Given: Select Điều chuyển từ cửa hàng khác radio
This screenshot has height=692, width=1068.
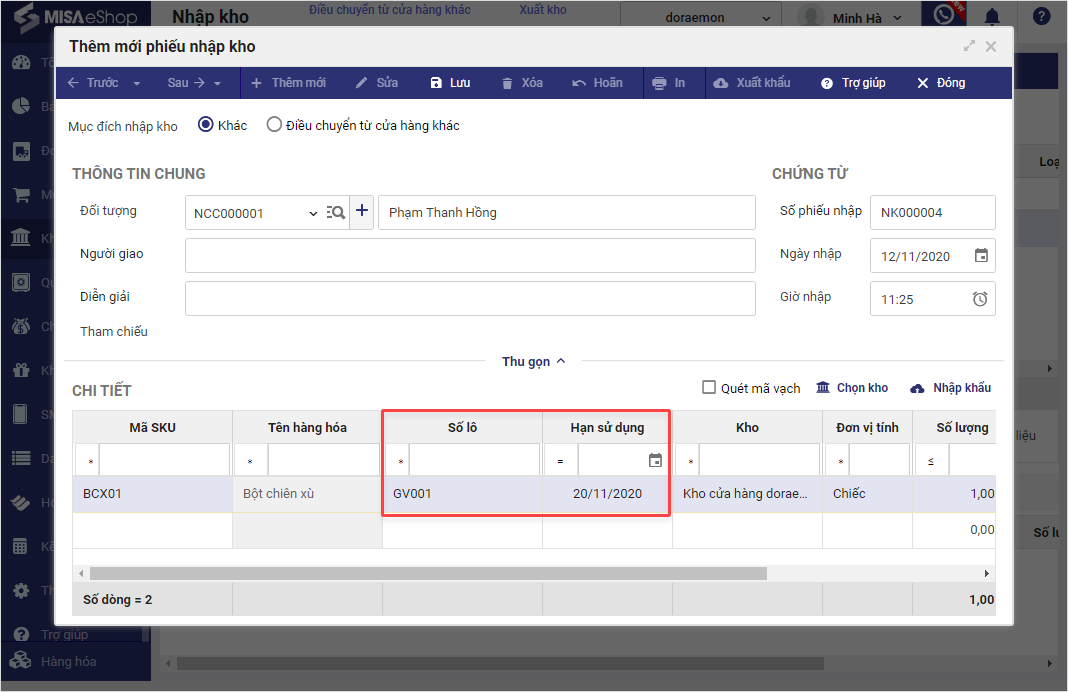Looking at the screenshot, I should [274, 125].
